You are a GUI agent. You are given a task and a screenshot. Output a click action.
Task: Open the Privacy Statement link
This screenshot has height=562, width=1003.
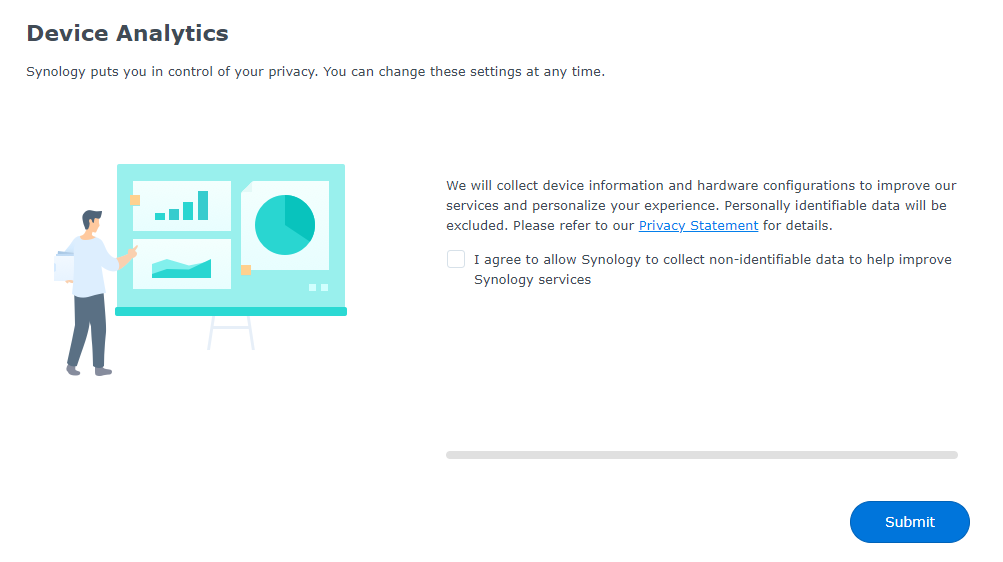698,226
